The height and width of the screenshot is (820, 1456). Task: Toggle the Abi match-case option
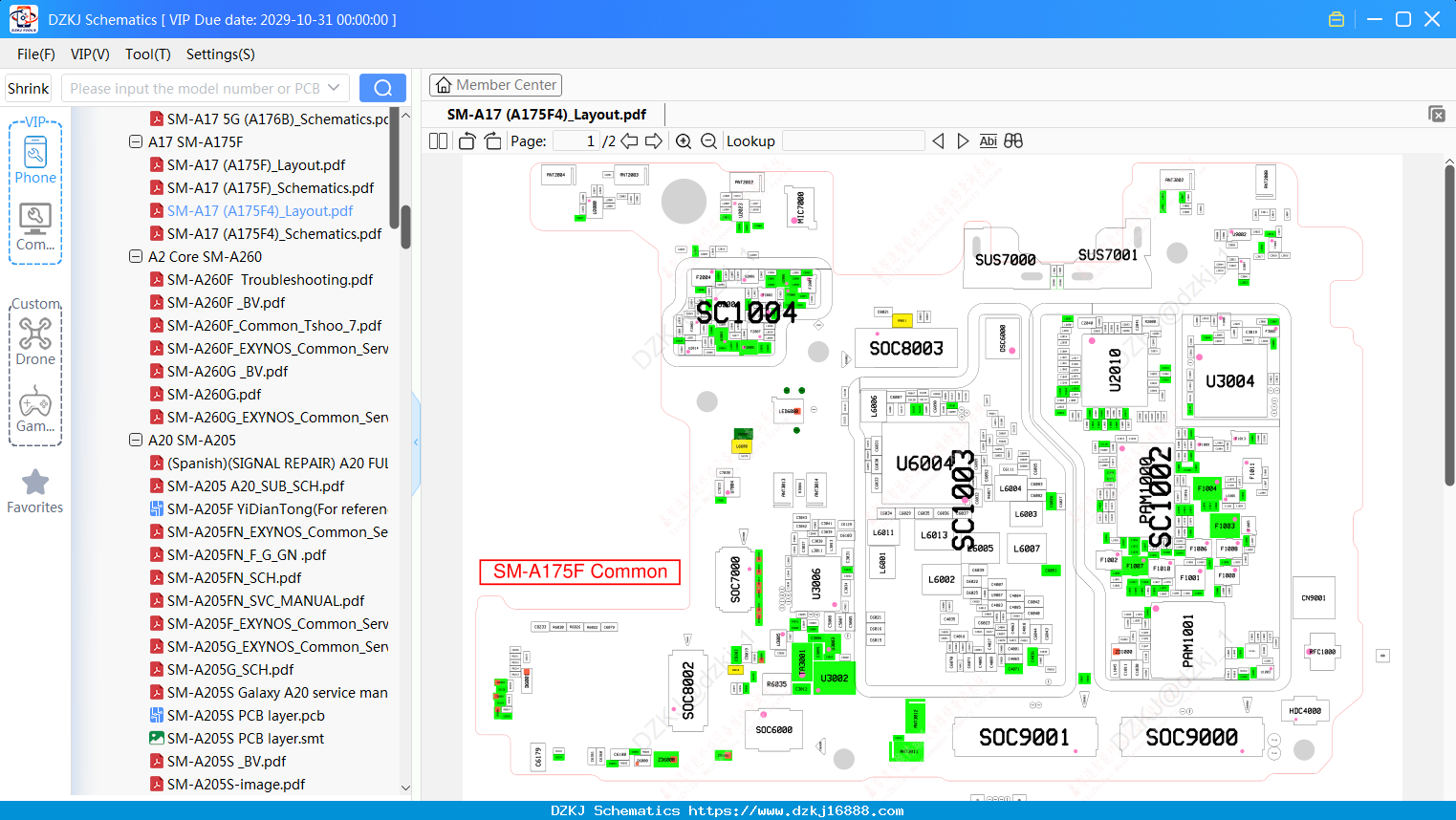tap(989, 141)
